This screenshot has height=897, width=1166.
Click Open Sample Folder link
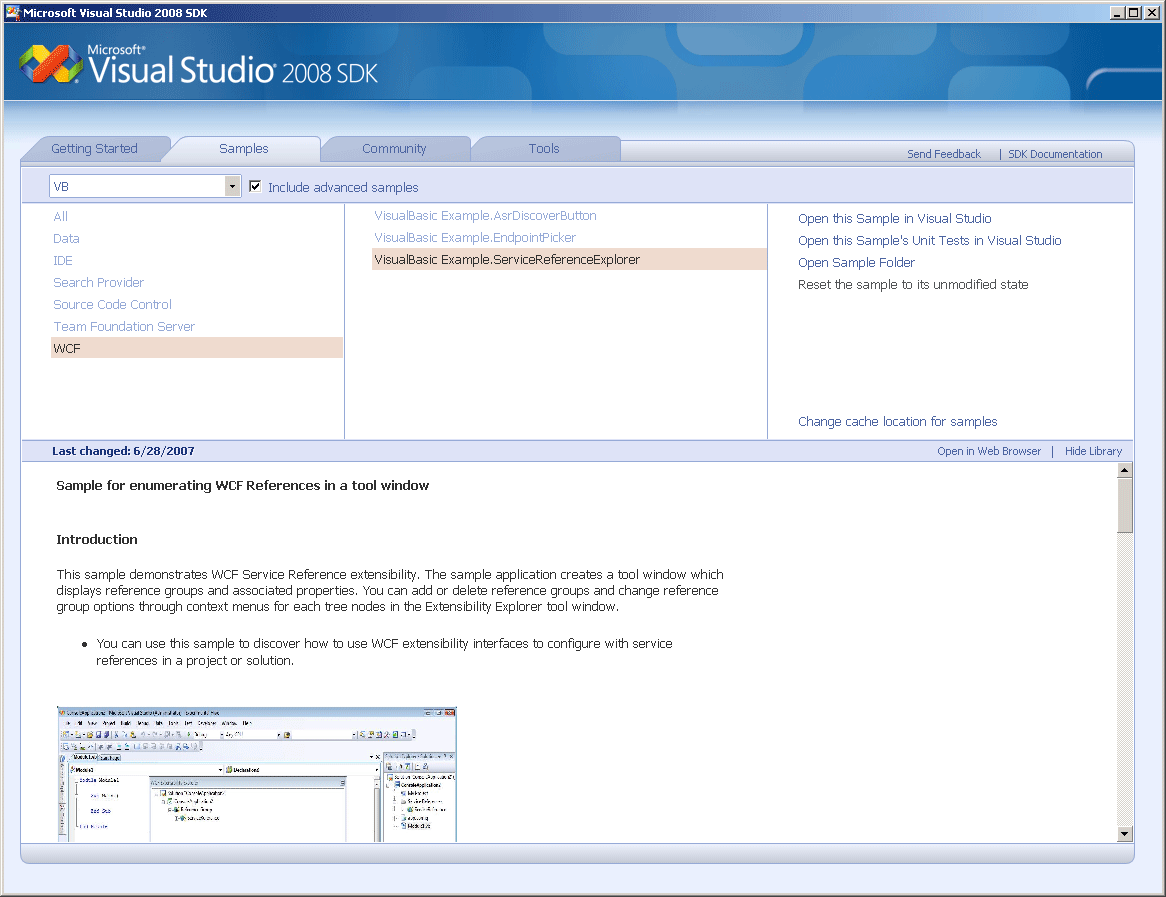(856, 263)
